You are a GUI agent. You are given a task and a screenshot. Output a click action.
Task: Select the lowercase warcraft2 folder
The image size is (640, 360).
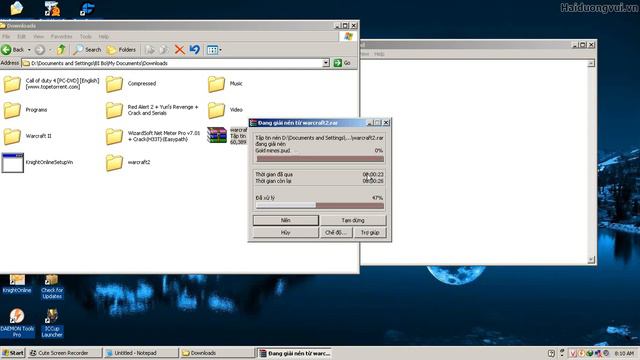coord(128,162)
